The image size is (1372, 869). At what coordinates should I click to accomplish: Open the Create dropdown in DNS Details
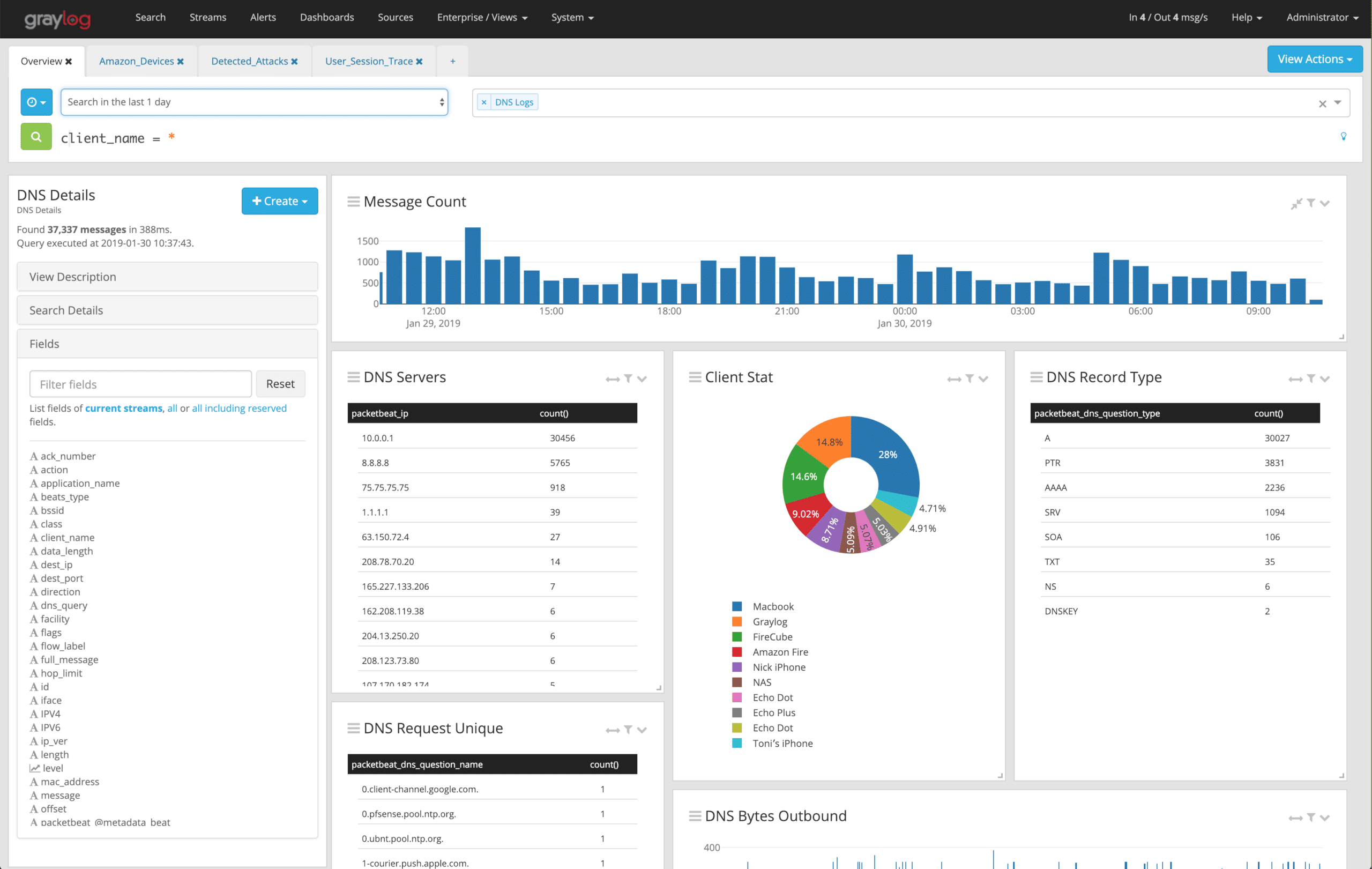[279, 201]
